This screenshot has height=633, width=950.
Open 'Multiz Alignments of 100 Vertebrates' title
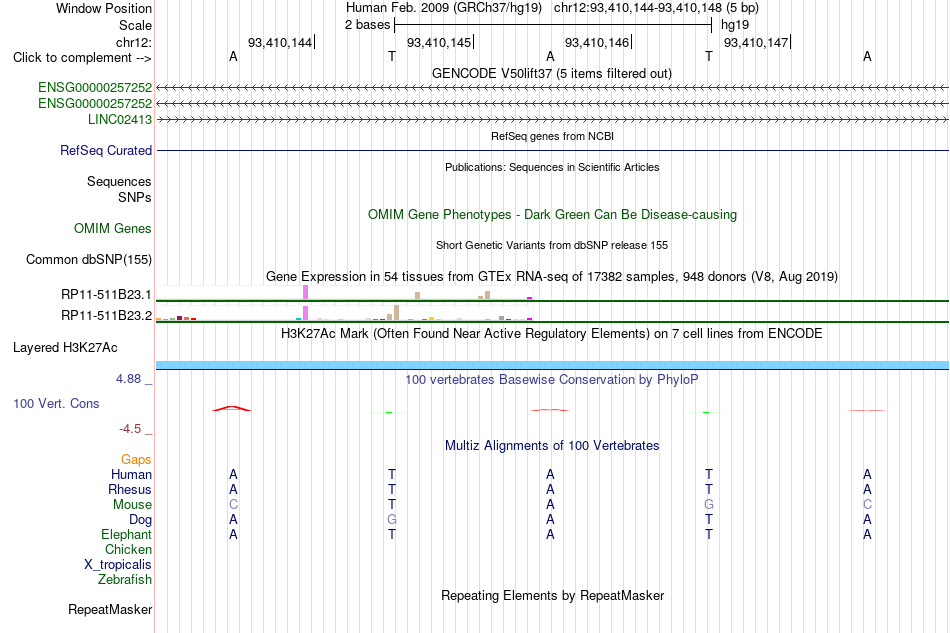click(x=552, y=446)
